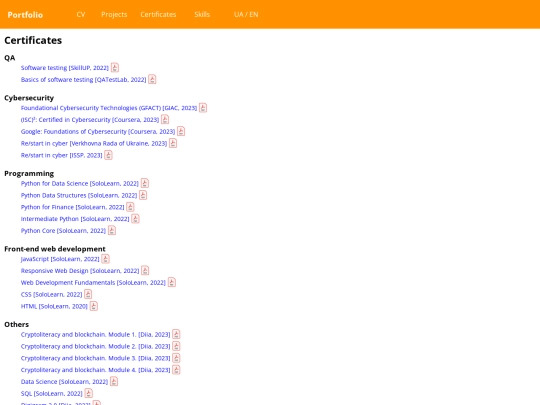Open Foundational Cybersecurity Technologies (GFACT) link
The image size is (540, 405).
pyautogui.click(x=109, y=108)
